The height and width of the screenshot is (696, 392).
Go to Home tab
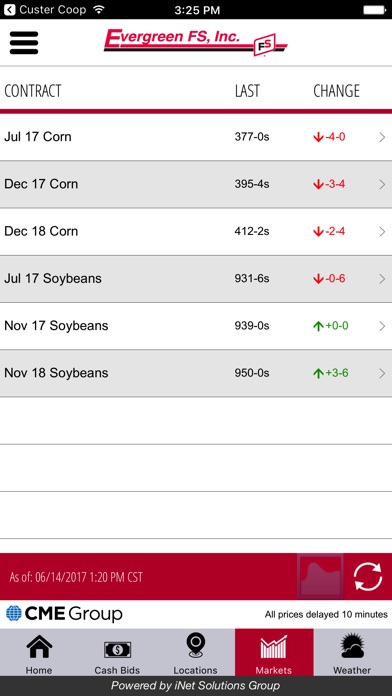point(39,652)
